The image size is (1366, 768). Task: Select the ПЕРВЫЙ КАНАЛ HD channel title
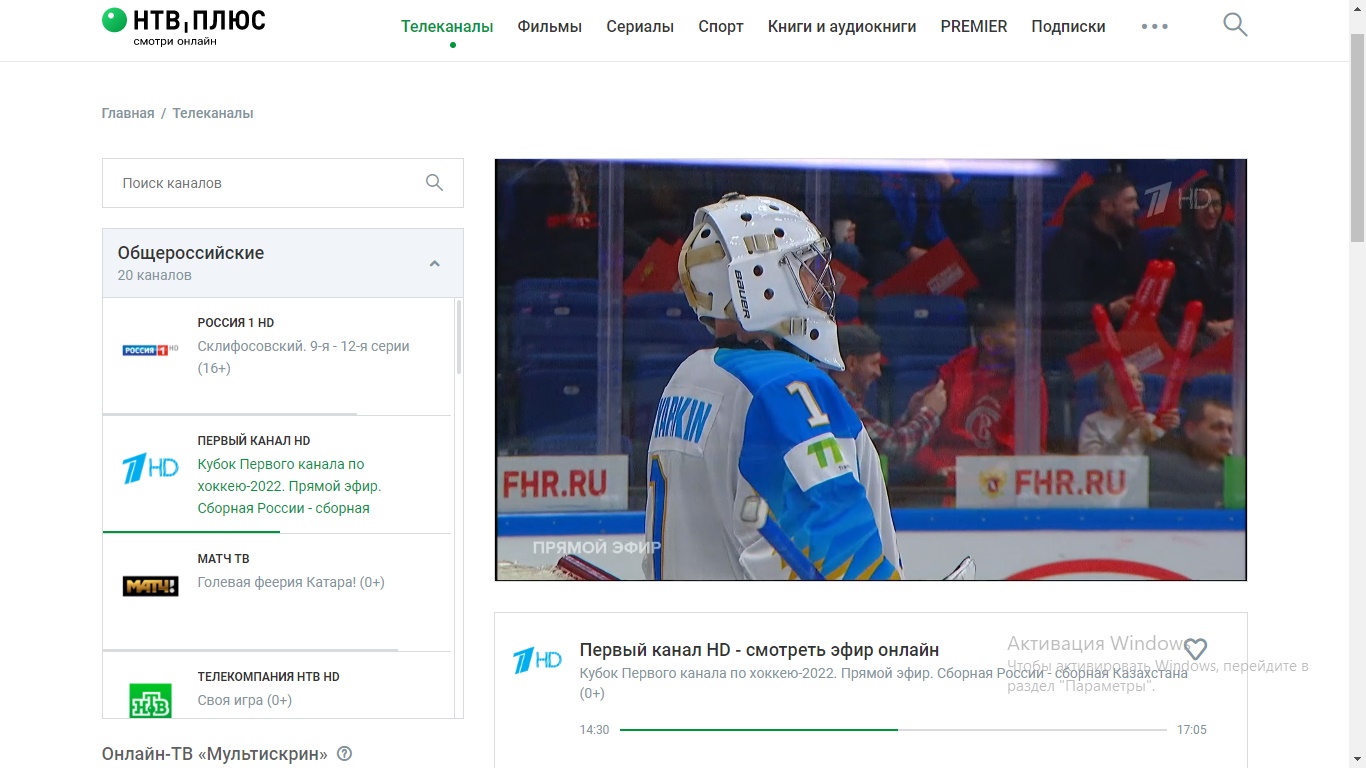[x=254, y=441]
